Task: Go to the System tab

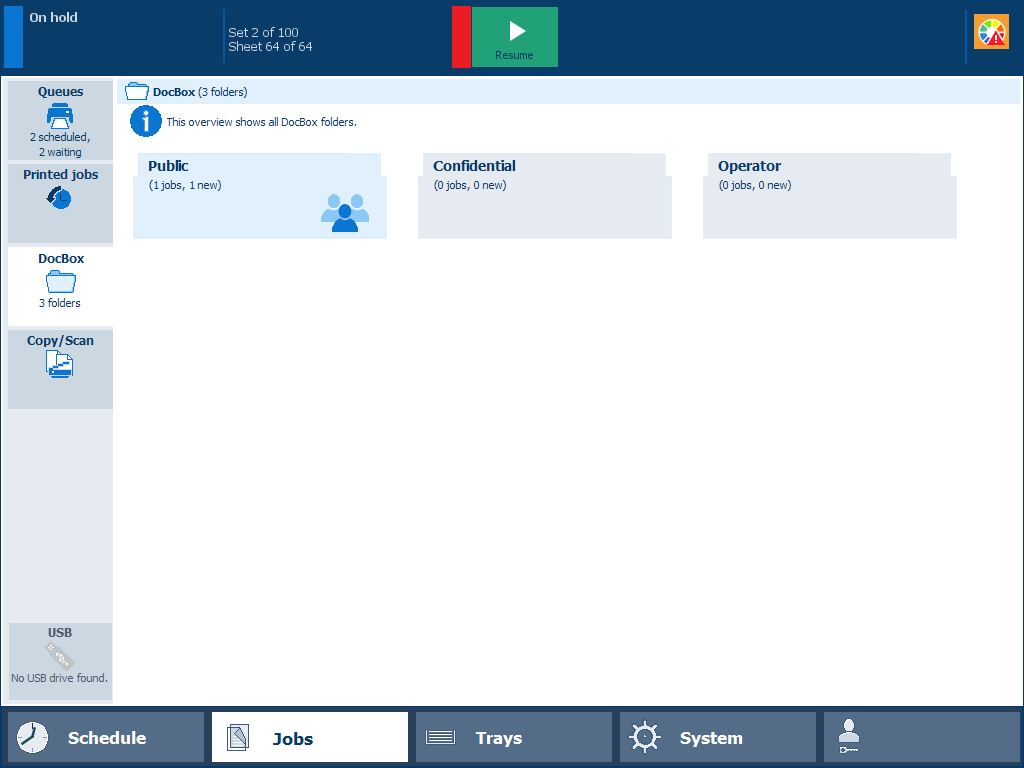Action: (718, 738)
